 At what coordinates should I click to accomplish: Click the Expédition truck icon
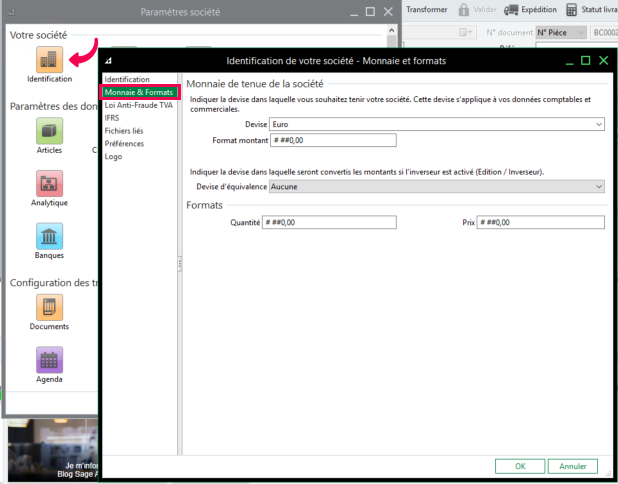pyautogui.click(x=511, y=10)
